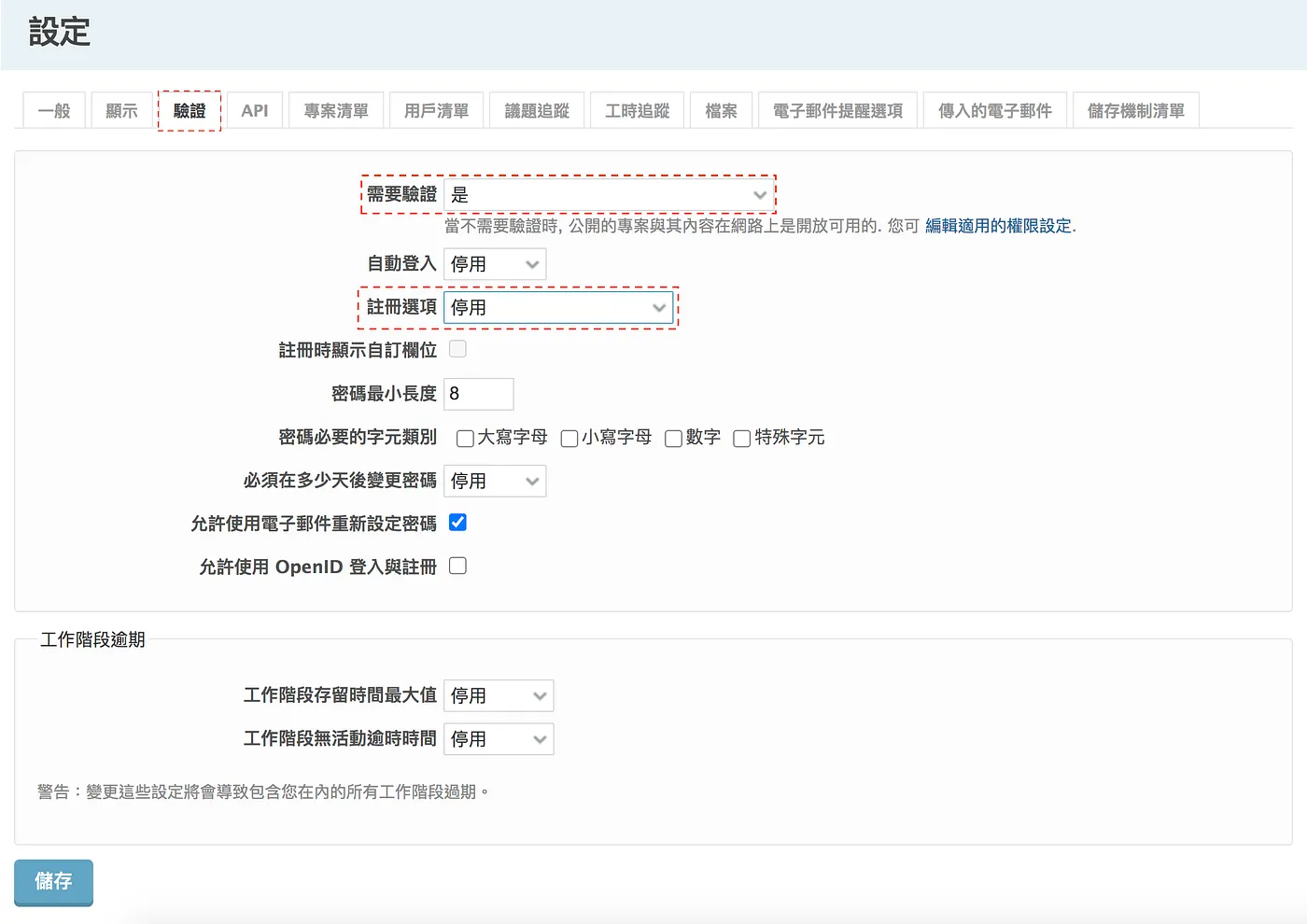Open the 工作階段無活動逾時時間 dropdown

499,738
